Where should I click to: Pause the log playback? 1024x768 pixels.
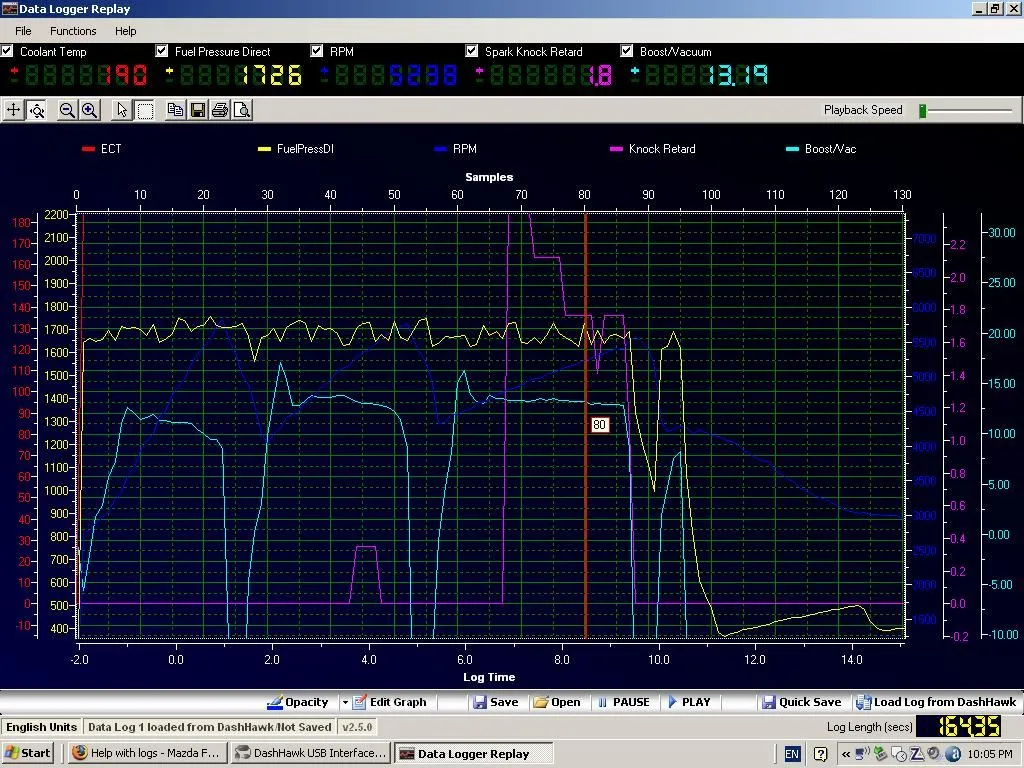(x=624, y=702)
